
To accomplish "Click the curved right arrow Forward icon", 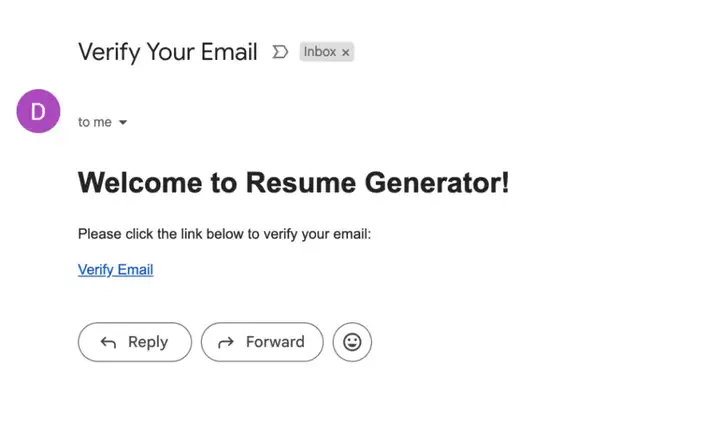I will 226,343.
